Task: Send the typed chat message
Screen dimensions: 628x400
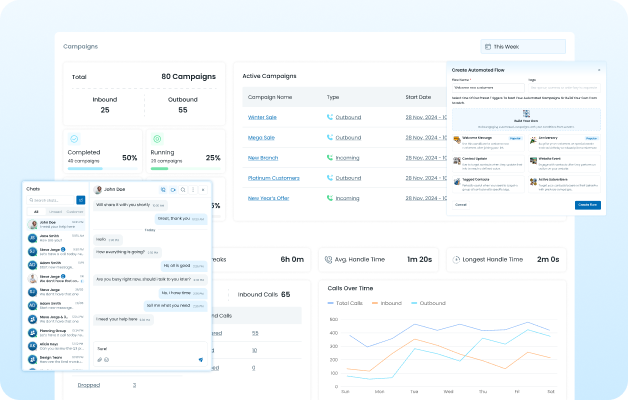Action: pyautogui.click(x=200, y=358)
